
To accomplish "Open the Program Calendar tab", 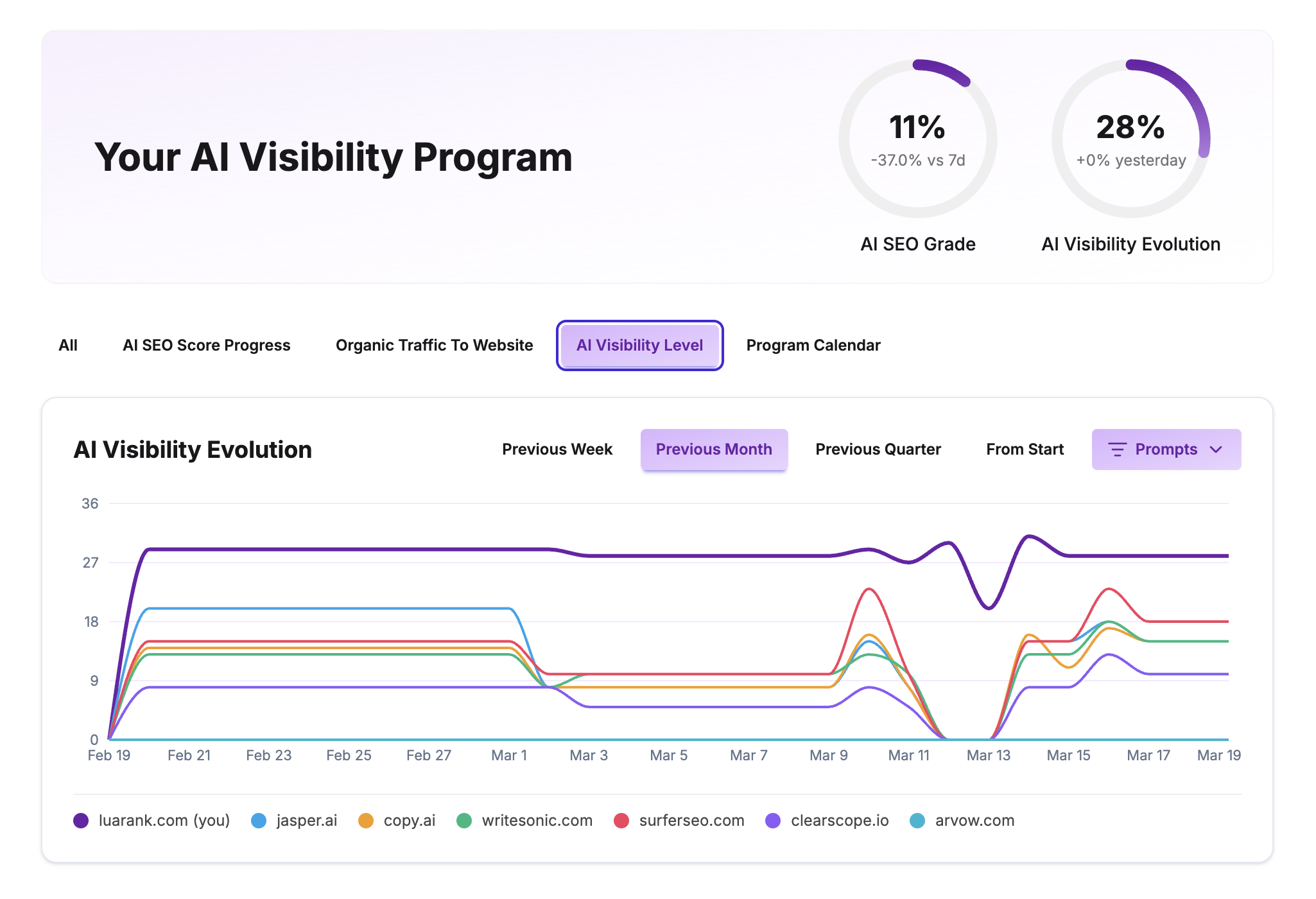I will click(x=813, y=345).
